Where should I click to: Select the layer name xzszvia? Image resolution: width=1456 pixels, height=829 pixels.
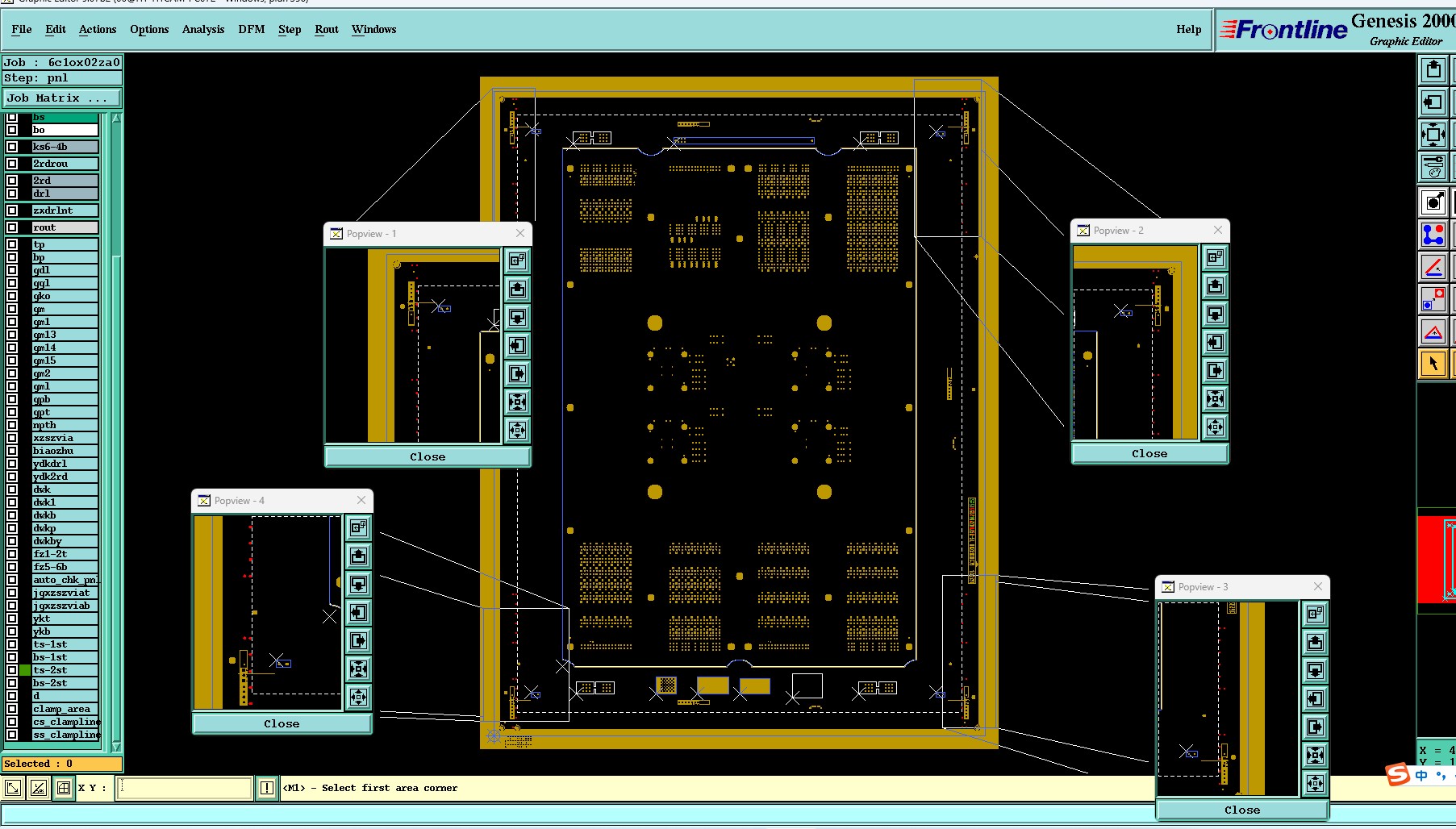pyautogui.click(x=65, y=438)
